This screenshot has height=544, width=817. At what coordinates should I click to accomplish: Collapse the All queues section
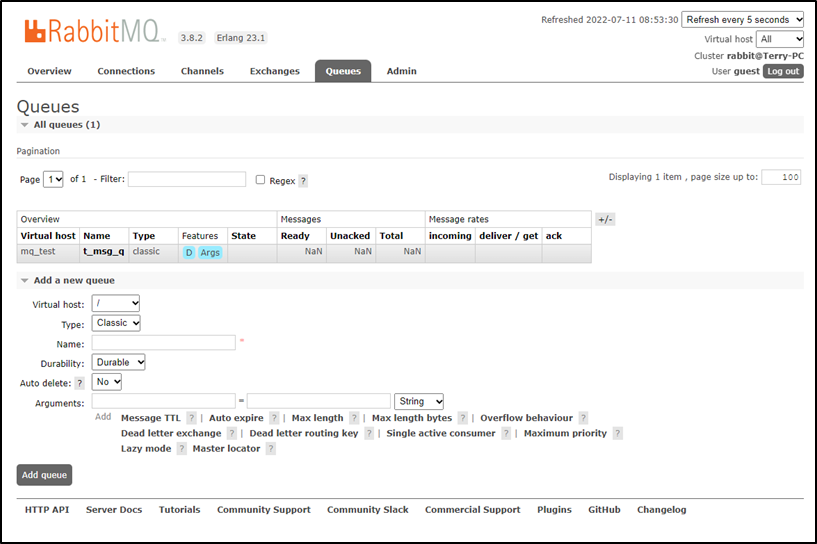(67, 125)
